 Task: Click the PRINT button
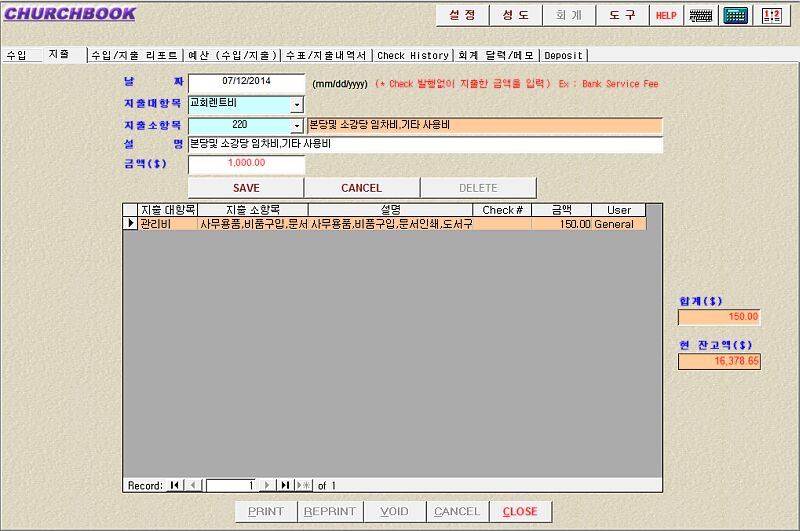[266, 511]
